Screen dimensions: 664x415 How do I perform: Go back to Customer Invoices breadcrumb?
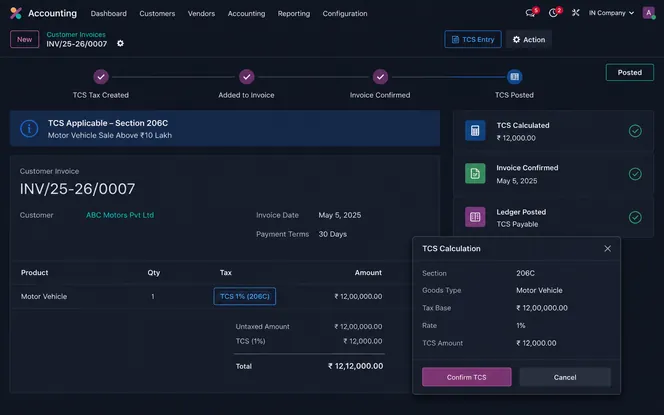click(x=76, y=34)
